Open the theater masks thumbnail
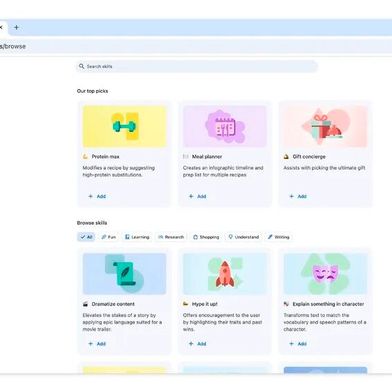This screenshot has width=392, height=392. tap(325, 274)
